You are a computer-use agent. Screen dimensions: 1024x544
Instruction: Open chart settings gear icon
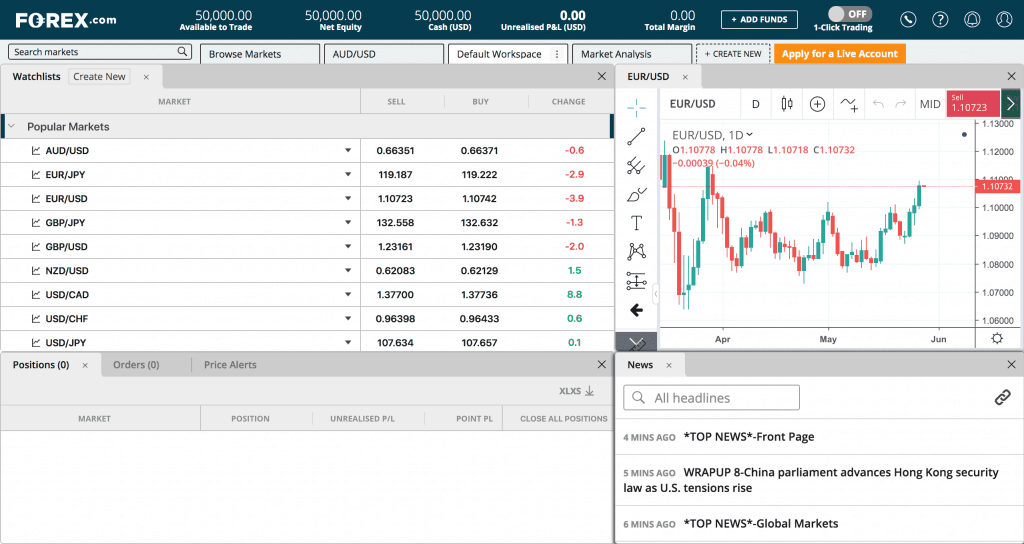(996, 338)
